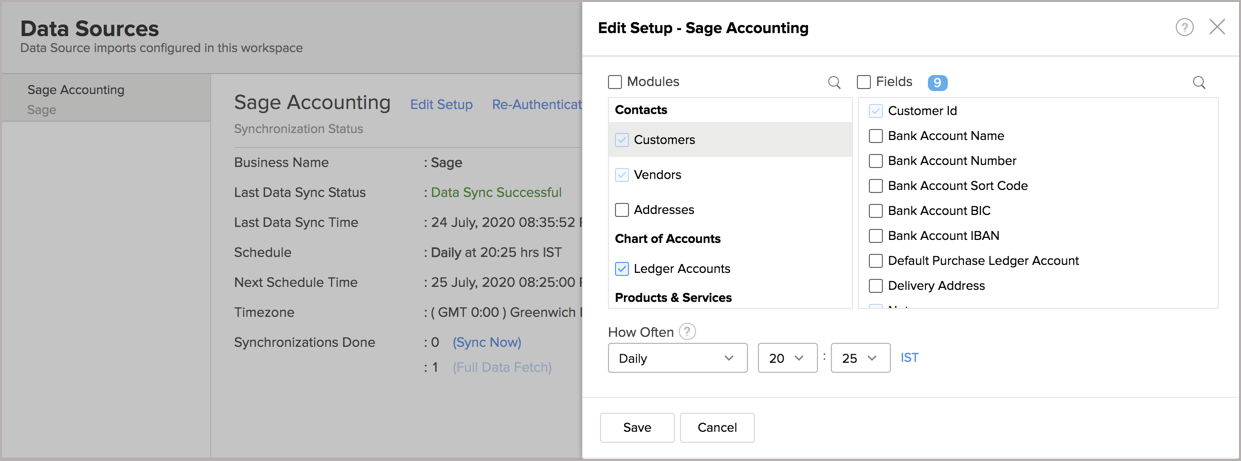Click the Edit Setup link
This screenshot has width=1241, height=461.
click(441, 104)
